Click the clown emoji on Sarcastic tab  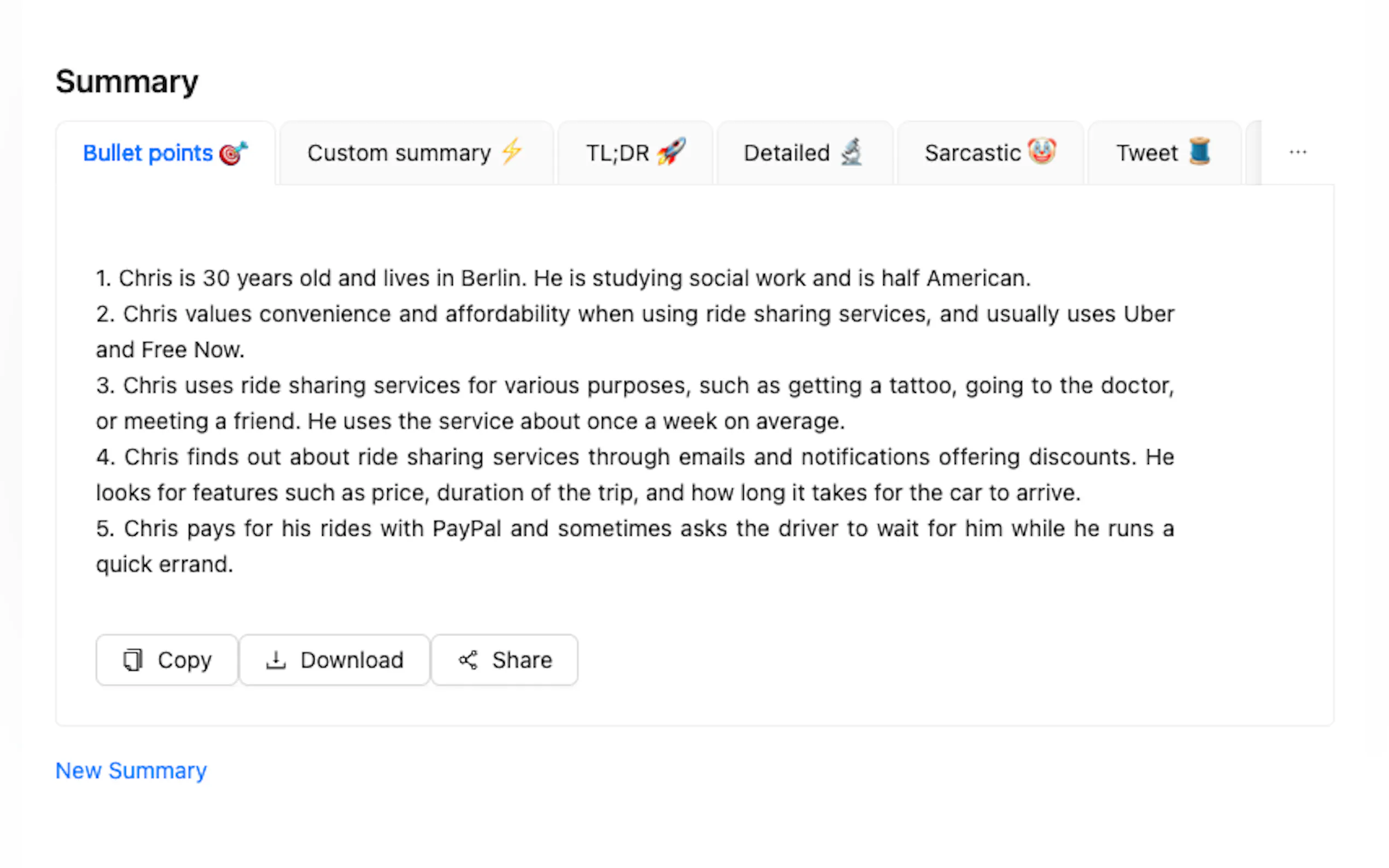coord(1042,151)
